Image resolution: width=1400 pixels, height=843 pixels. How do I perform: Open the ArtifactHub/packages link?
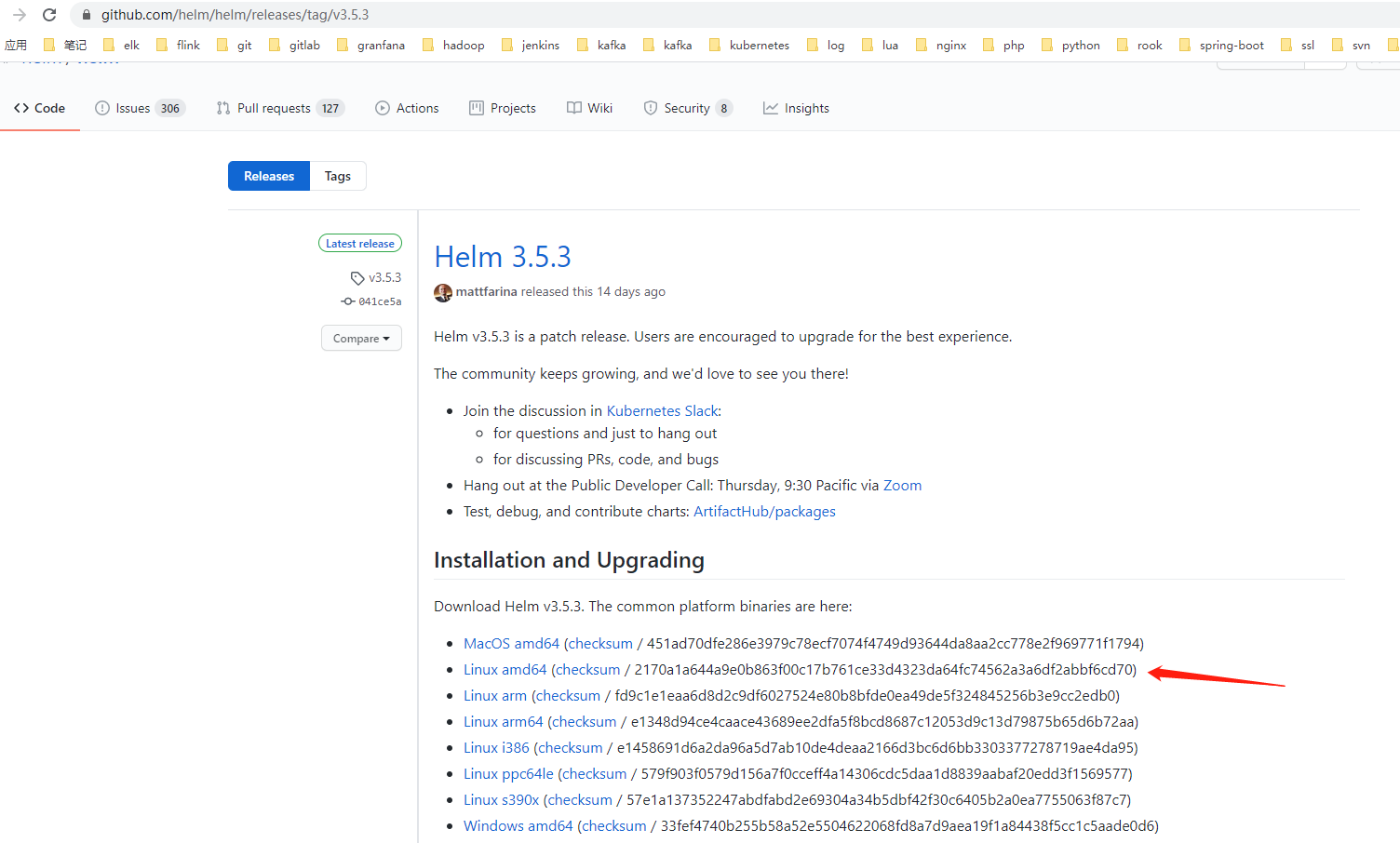click(764, 511)
